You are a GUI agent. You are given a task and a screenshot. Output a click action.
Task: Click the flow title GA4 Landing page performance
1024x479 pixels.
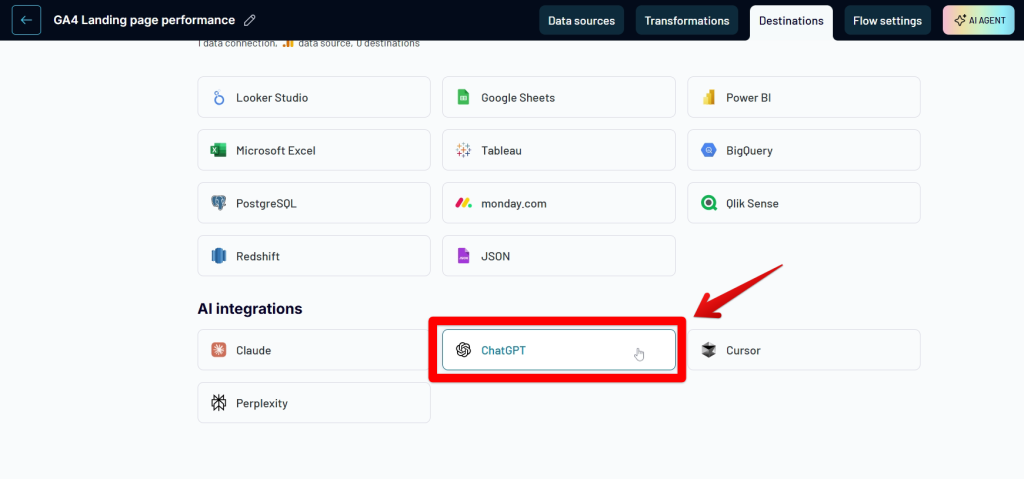[x=144, y=20]
